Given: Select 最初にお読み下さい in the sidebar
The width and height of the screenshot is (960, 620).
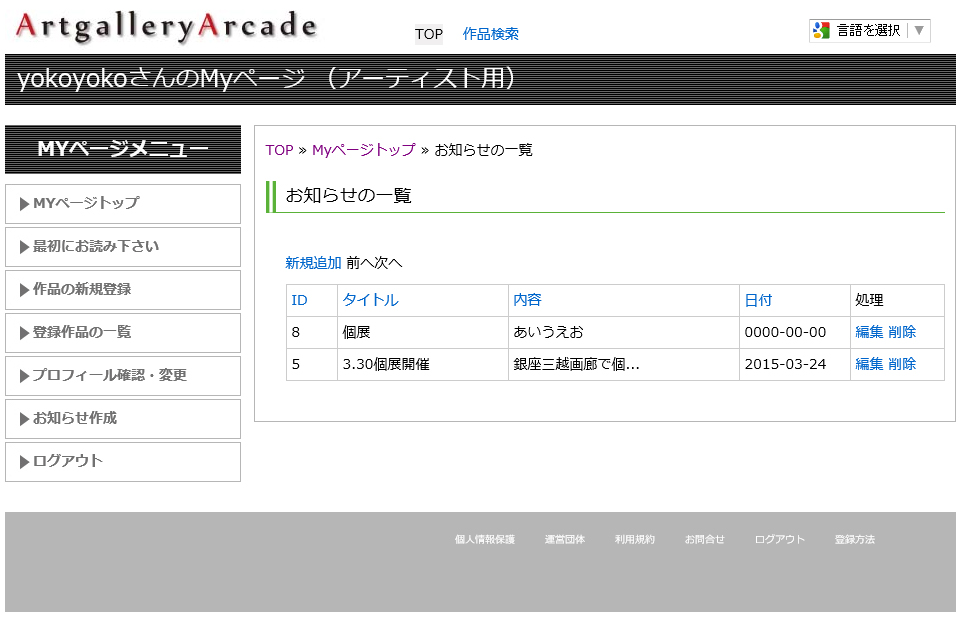Looking at the screenshot, I should pos(123,246).
